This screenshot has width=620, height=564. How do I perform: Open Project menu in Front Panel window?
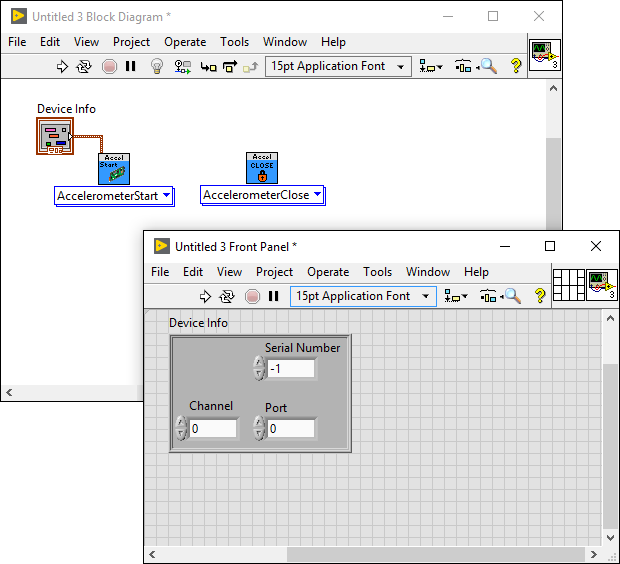[x=274, y=272]
